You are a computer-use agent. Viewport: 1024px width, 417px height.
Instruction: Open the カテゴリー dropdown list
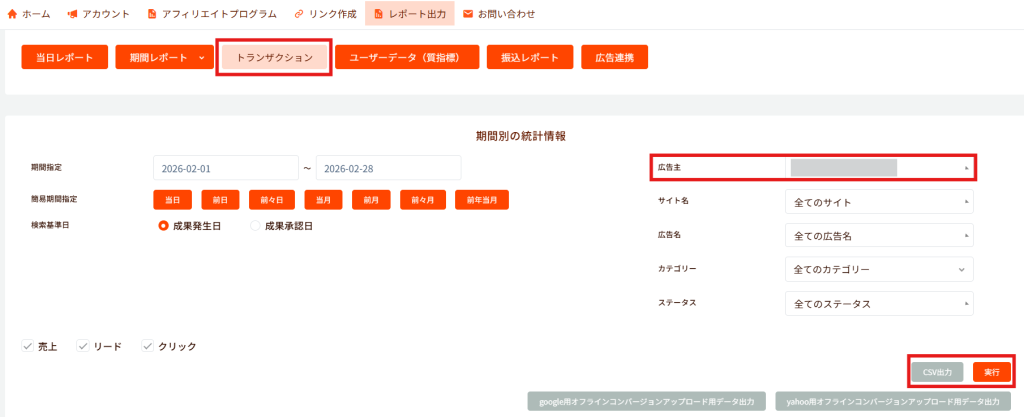[x=878, y=270]
